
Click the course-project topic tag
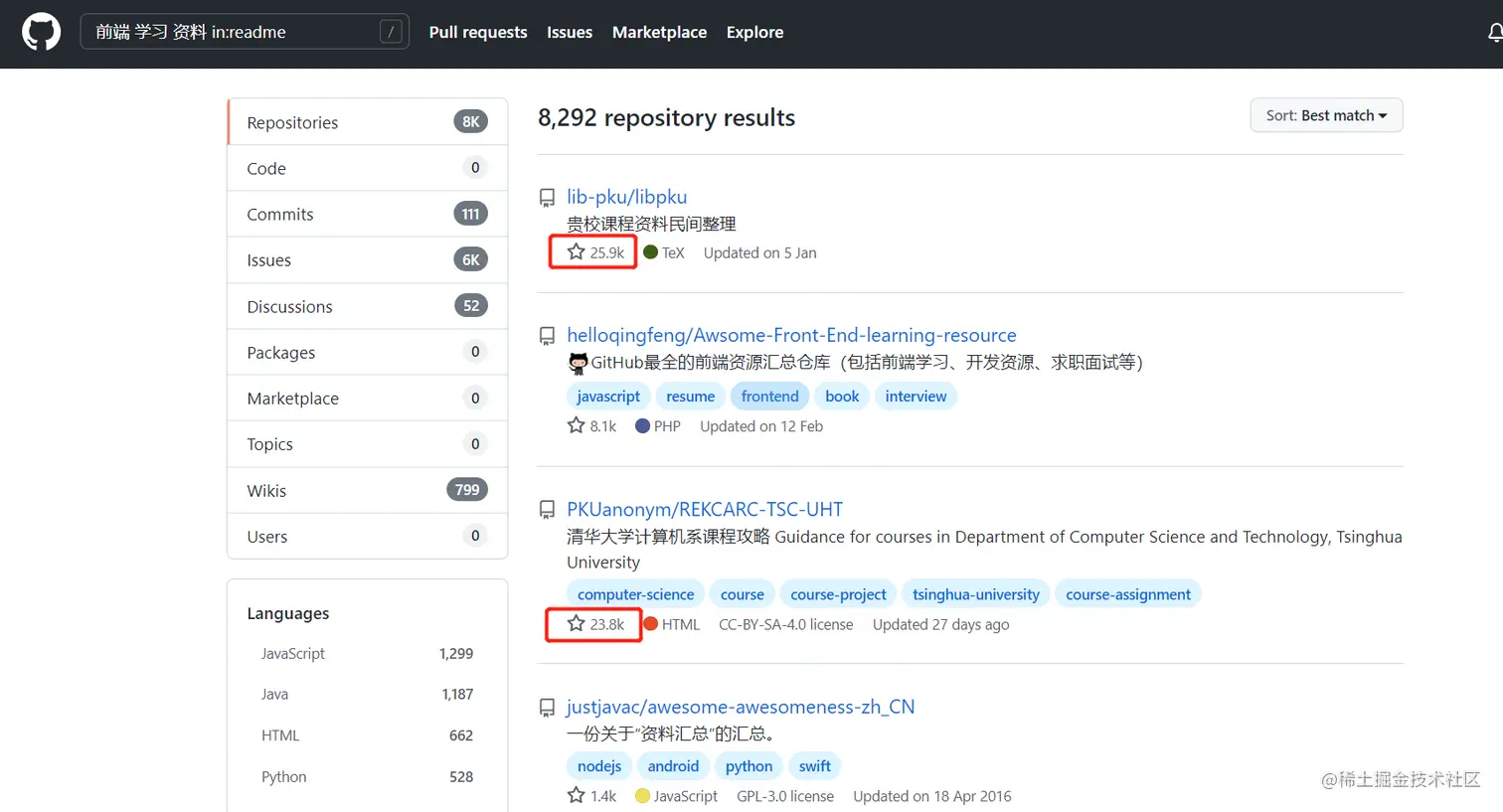[x=838, y=594]
